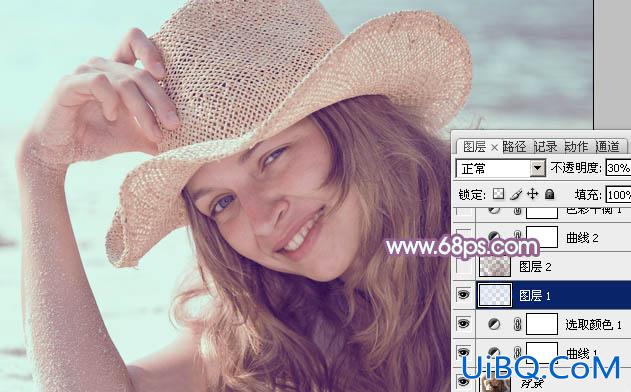Select the 曲线 2 layer mask thumbnail
The height and width of the screenshot is (392, 631).
542,237
